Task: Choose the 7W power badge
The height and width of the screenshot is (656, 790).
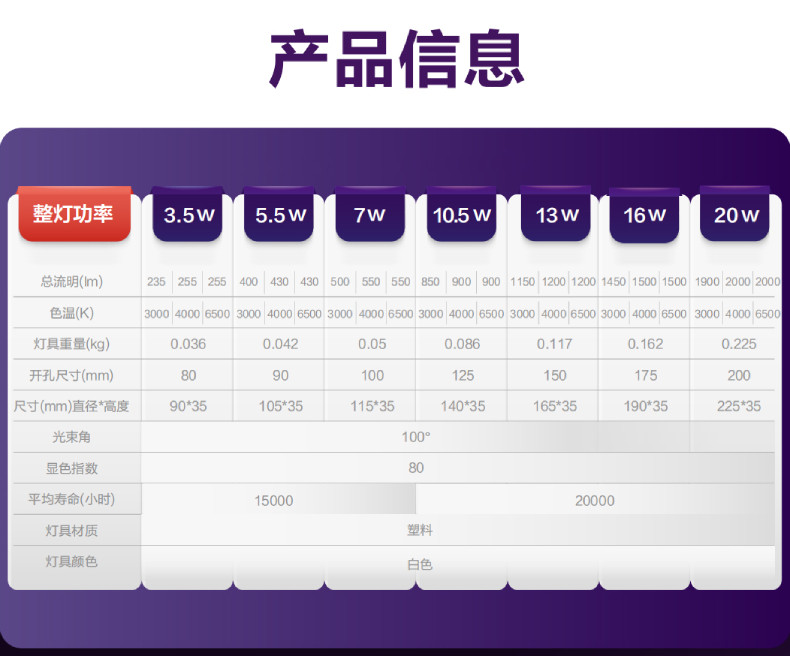Action: [370, 215]
